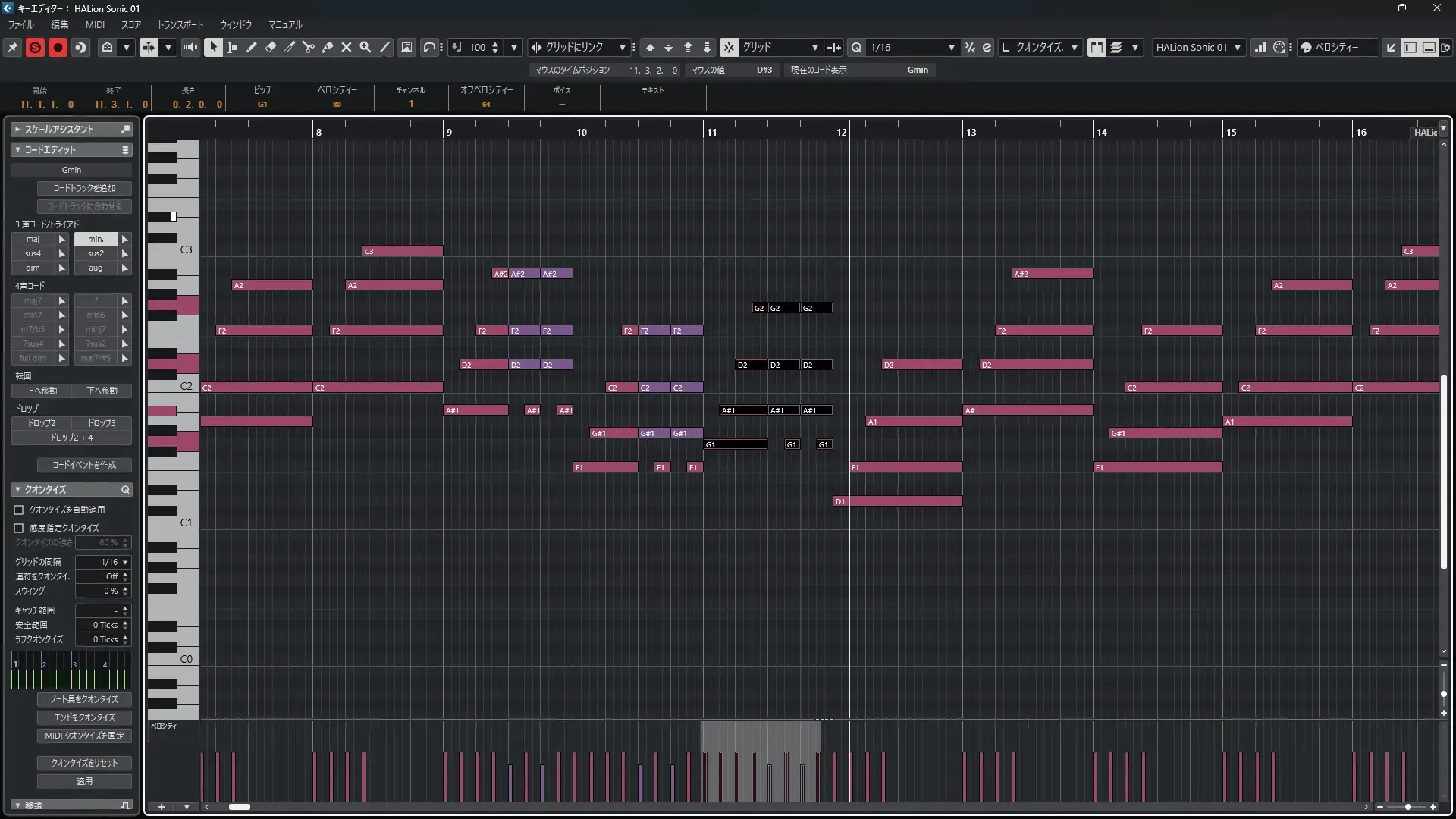The width and height of the screenshot is (1456, 819).
Task: Enable Acoustic Feedback speaker icon
Action: (x=191, y=47)
